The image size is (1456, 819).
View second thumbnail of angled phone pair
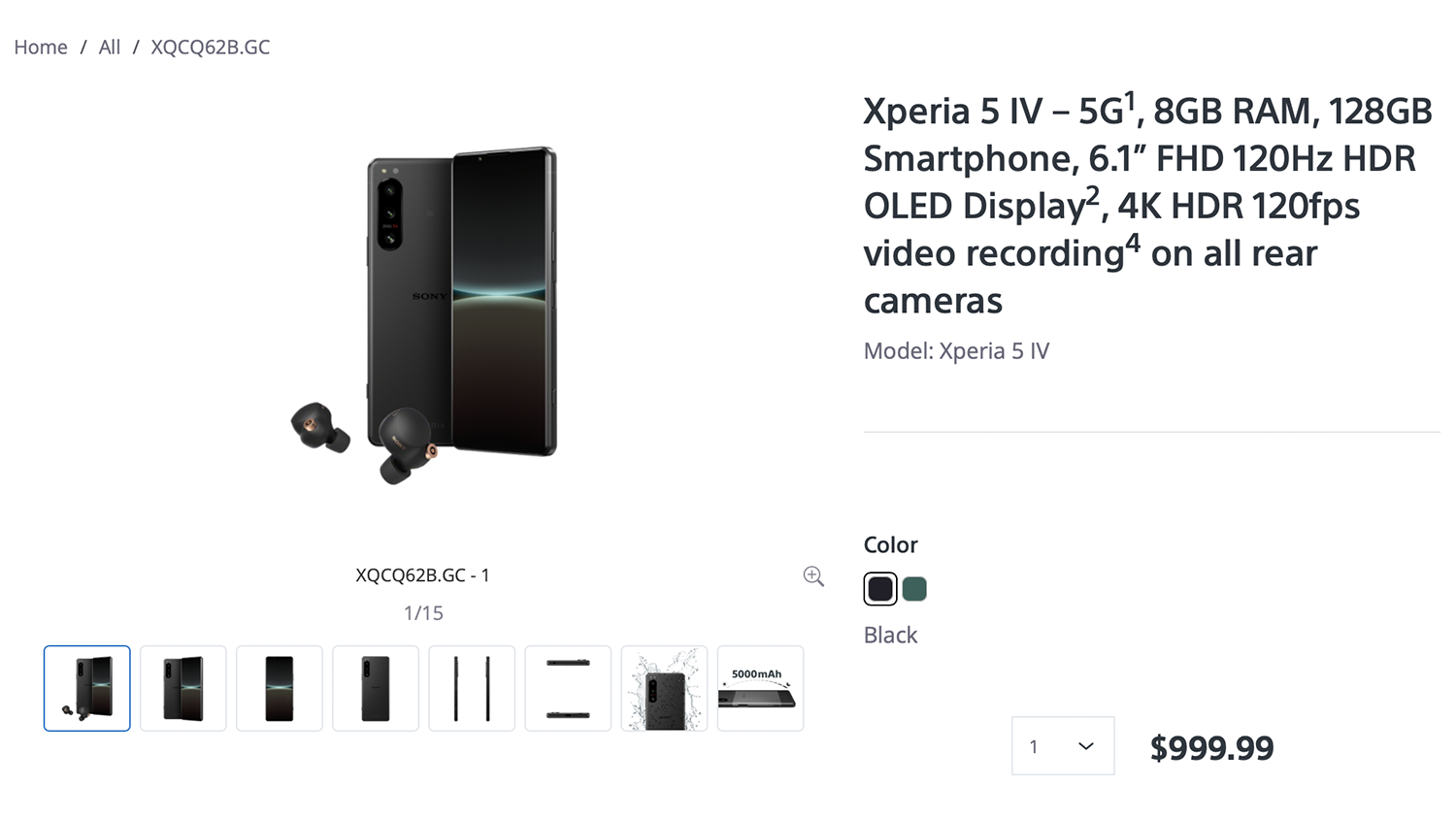tap(183, 688)
